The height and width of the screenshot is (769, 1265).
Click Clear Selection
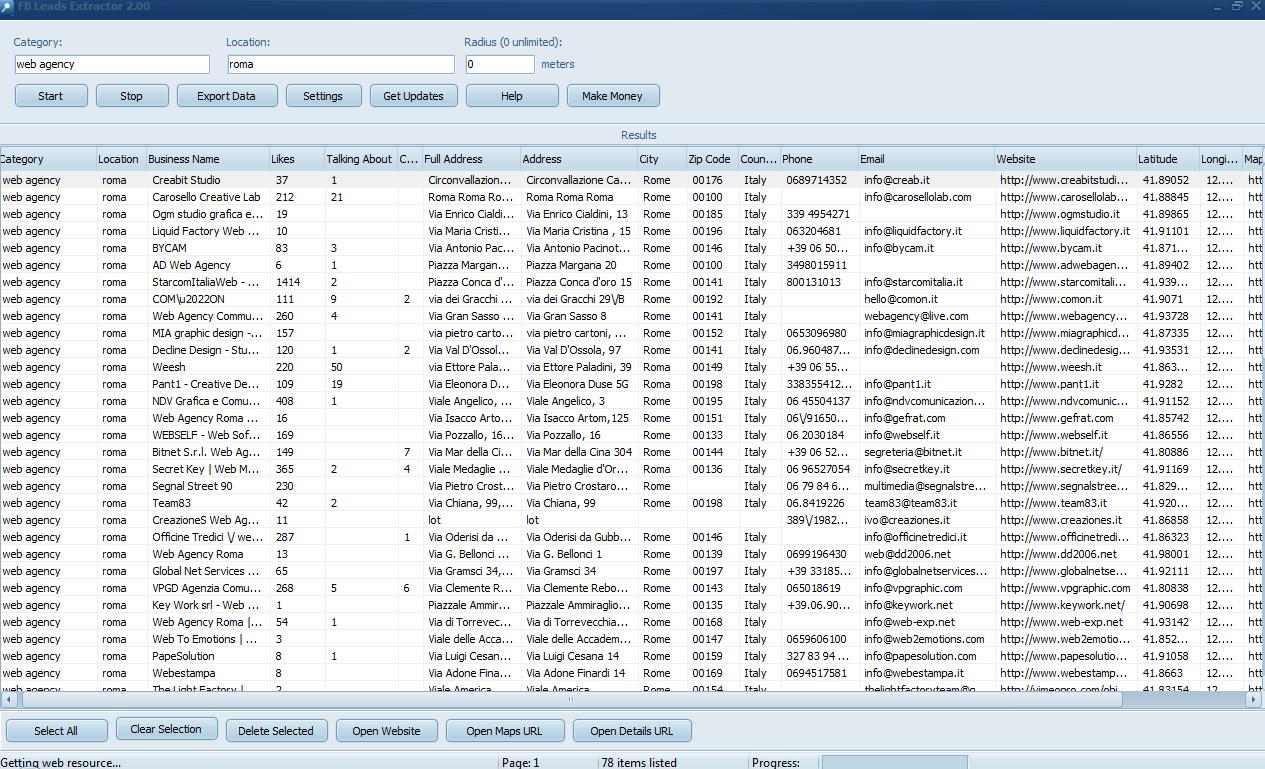point(166,729)
